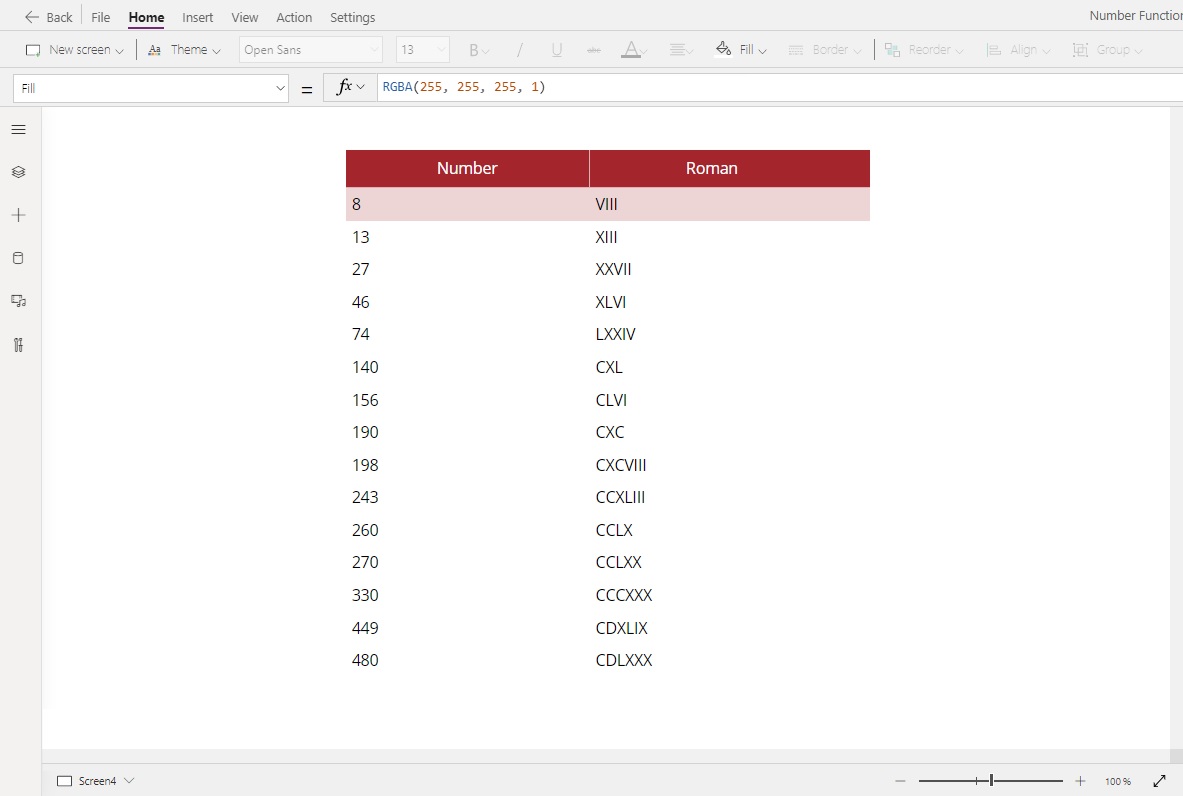Screen dimensions: 1183x796
Task: Click the Roman column header
Action: 730,168
